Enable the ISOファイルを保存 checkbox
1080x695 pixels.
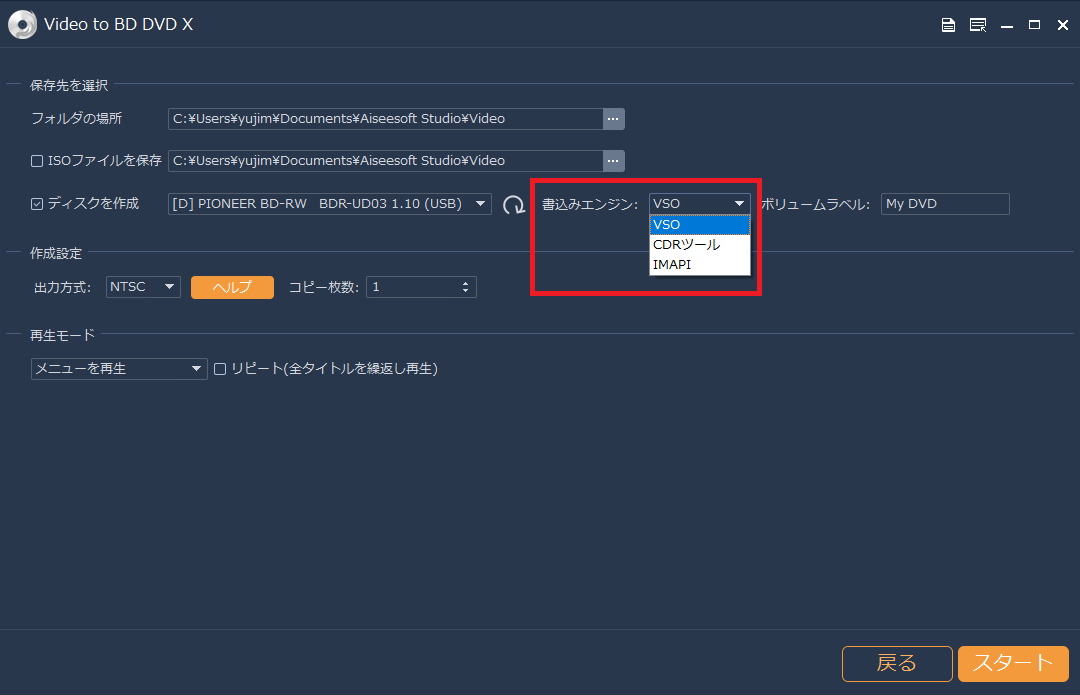pos(37,161)
